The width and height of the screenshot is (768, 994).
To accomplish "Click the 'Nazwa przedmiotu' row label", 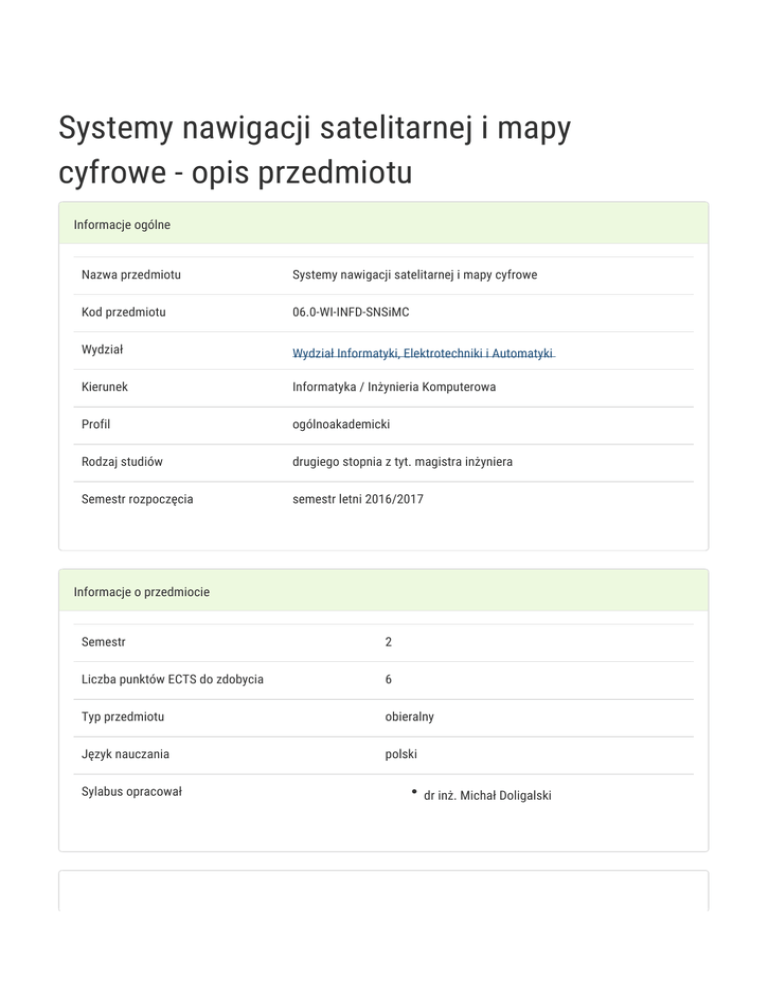I will [x=137, y=274].
